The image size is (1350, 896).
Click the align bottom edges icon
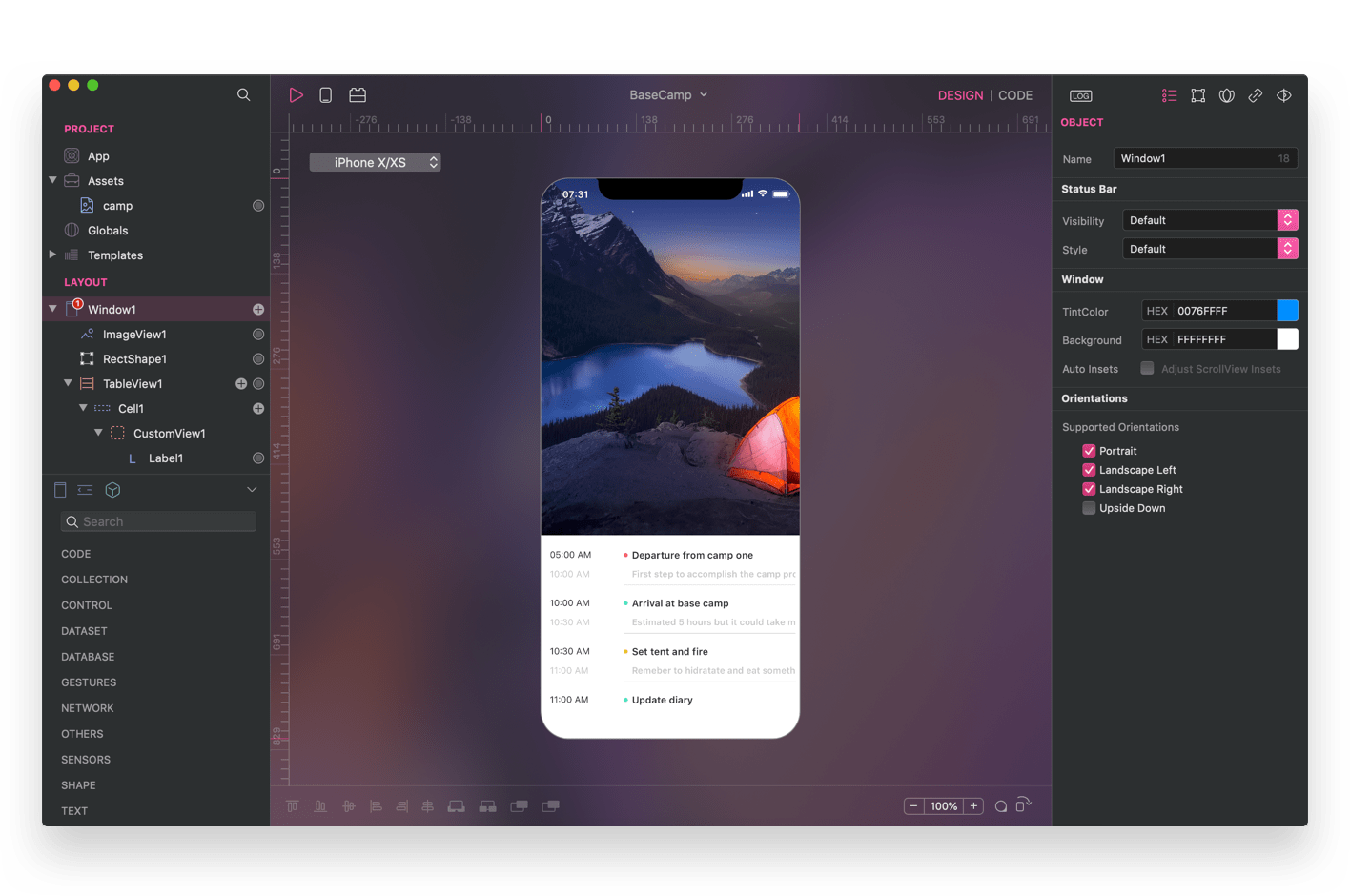click(x=320, y=806)
